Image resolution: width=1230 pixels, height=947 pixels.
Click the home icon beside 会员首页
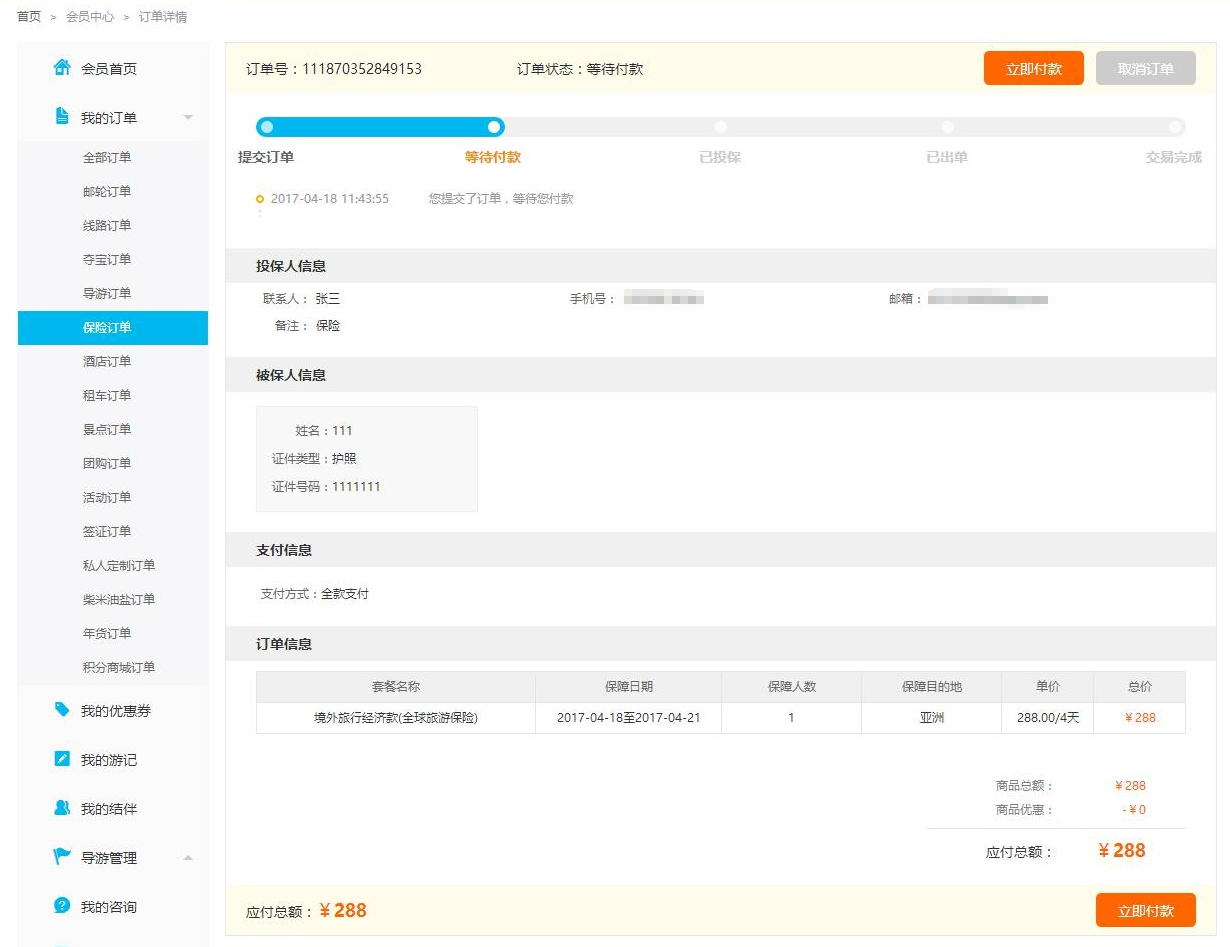click(62, 68)
